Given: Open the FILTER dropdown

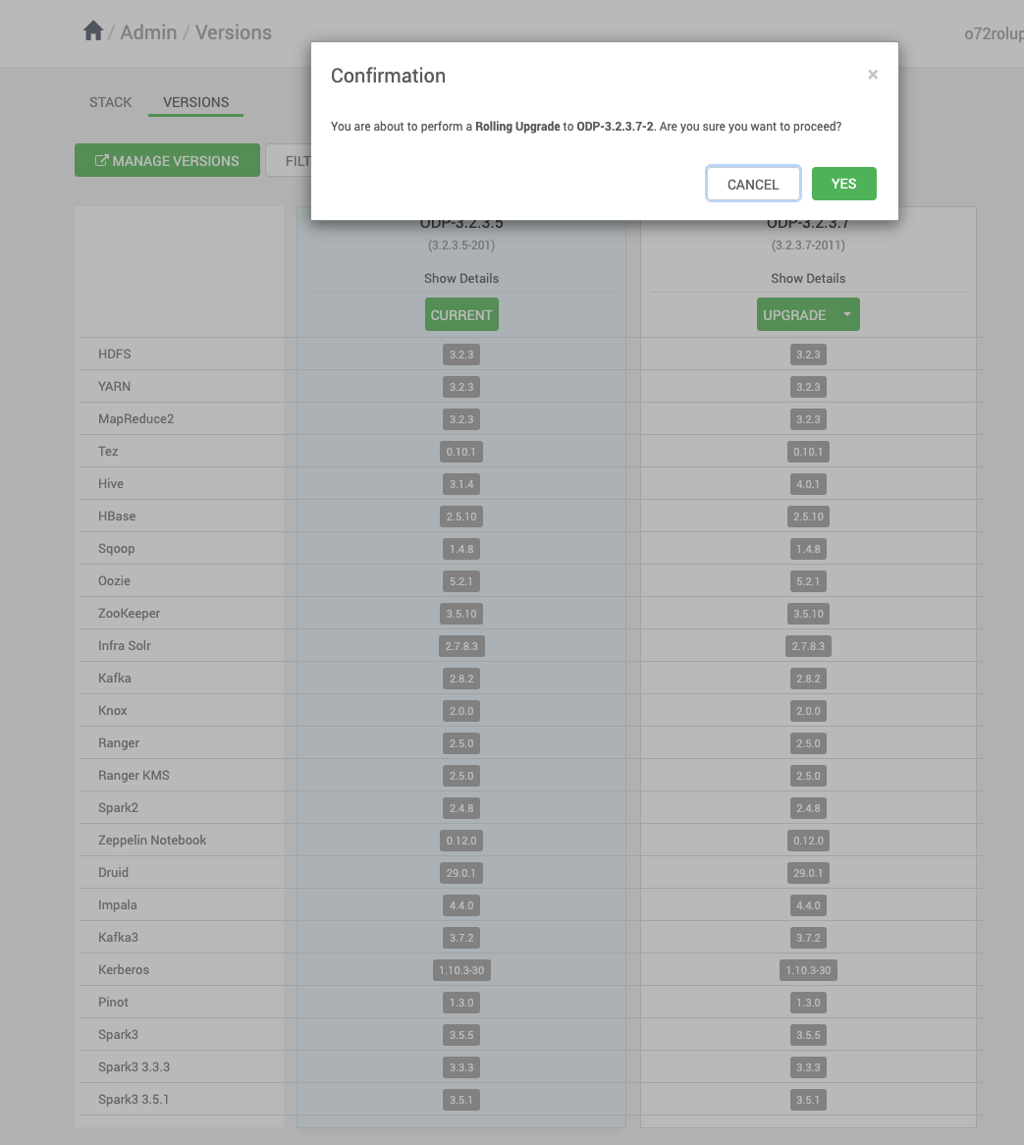Looking at the screenshot, I should [289, 161].
